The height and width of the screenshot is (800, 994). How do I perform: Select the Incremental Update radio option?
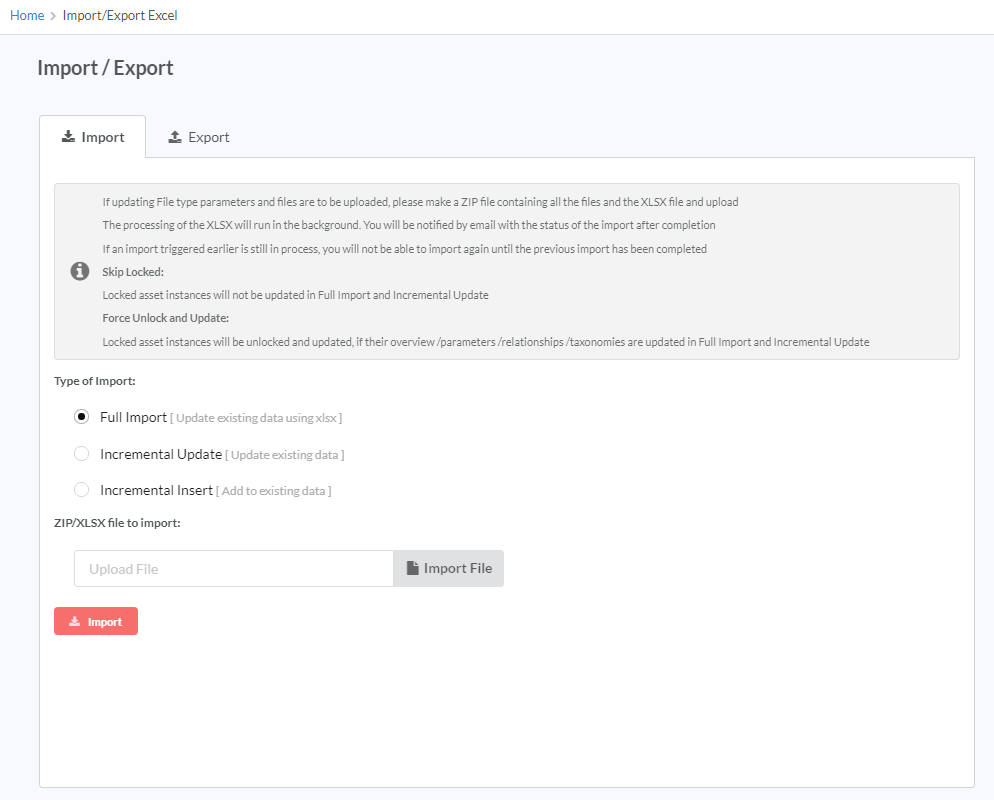coord(81,453)
